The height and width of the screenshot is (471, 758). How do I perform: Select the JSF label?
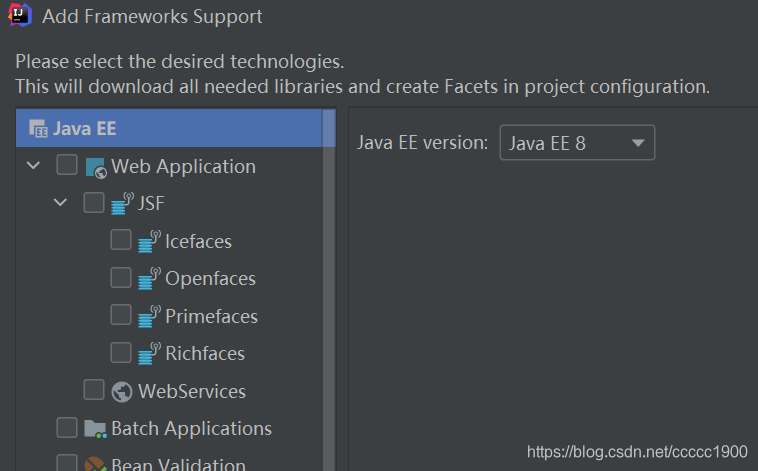[x=151, y=204]
